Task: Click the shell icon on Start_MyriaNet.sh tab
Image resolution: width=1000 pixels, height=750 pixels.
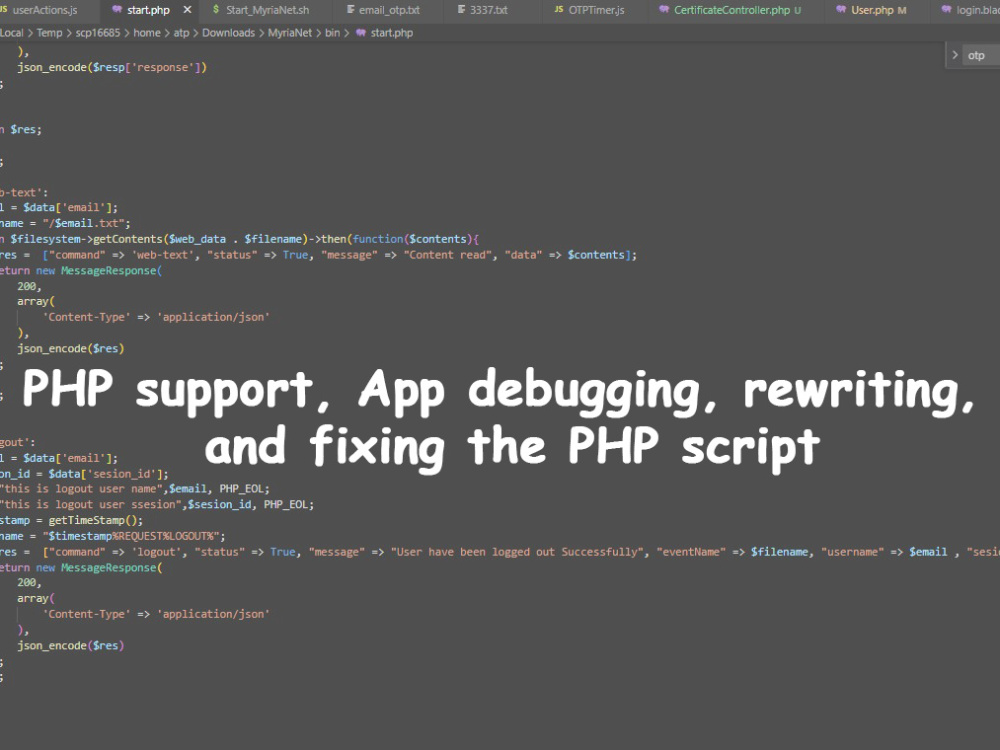Action: pyautogui.click(x=216, y=10)
